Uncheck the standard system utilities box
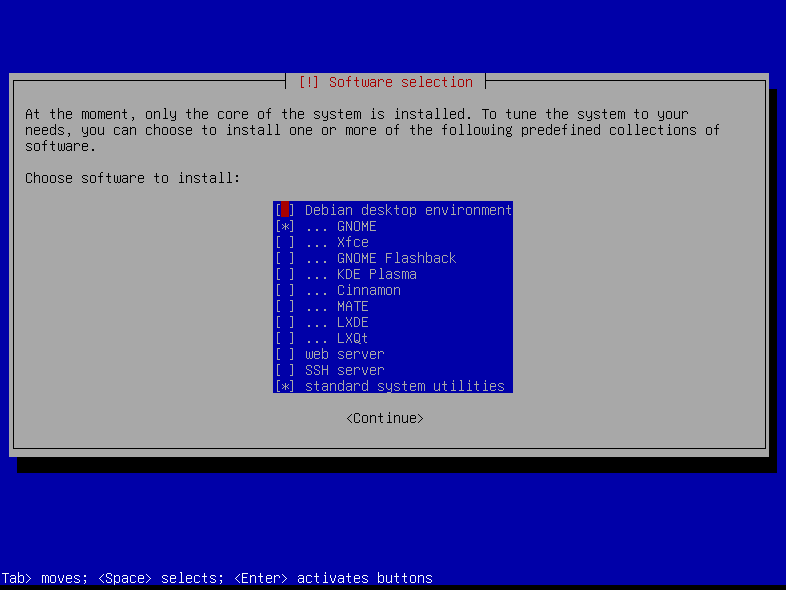This screenshot has width=786, height=590. coord(285,386)
